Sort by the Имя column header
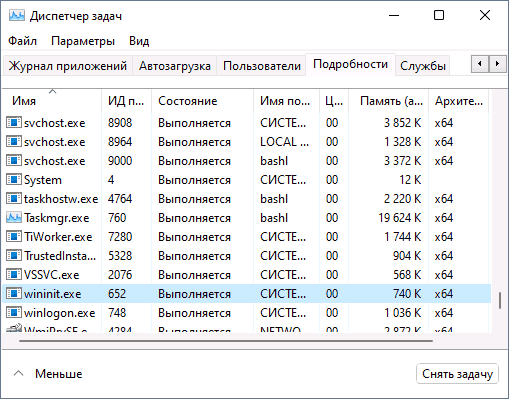Viewport: 509px width, 399px height. 52,101
